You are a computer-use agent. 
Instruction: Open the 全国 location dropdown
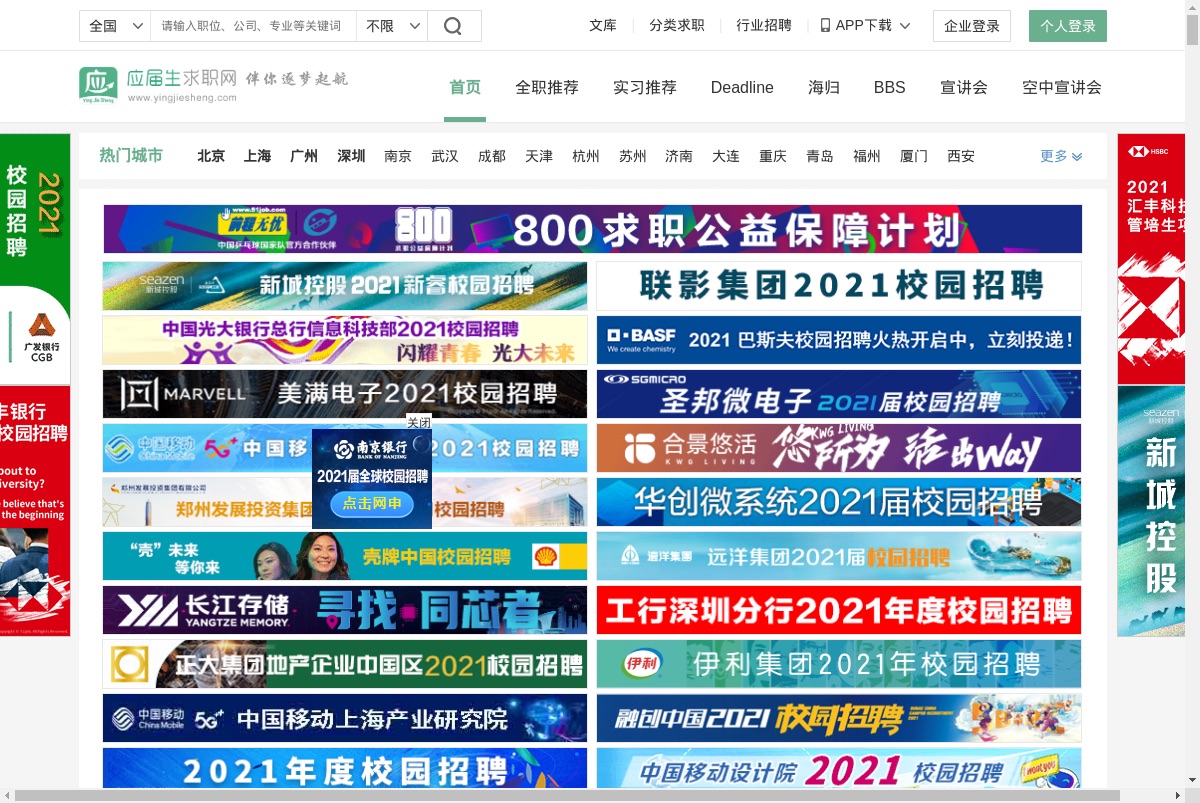pos(115,26)
